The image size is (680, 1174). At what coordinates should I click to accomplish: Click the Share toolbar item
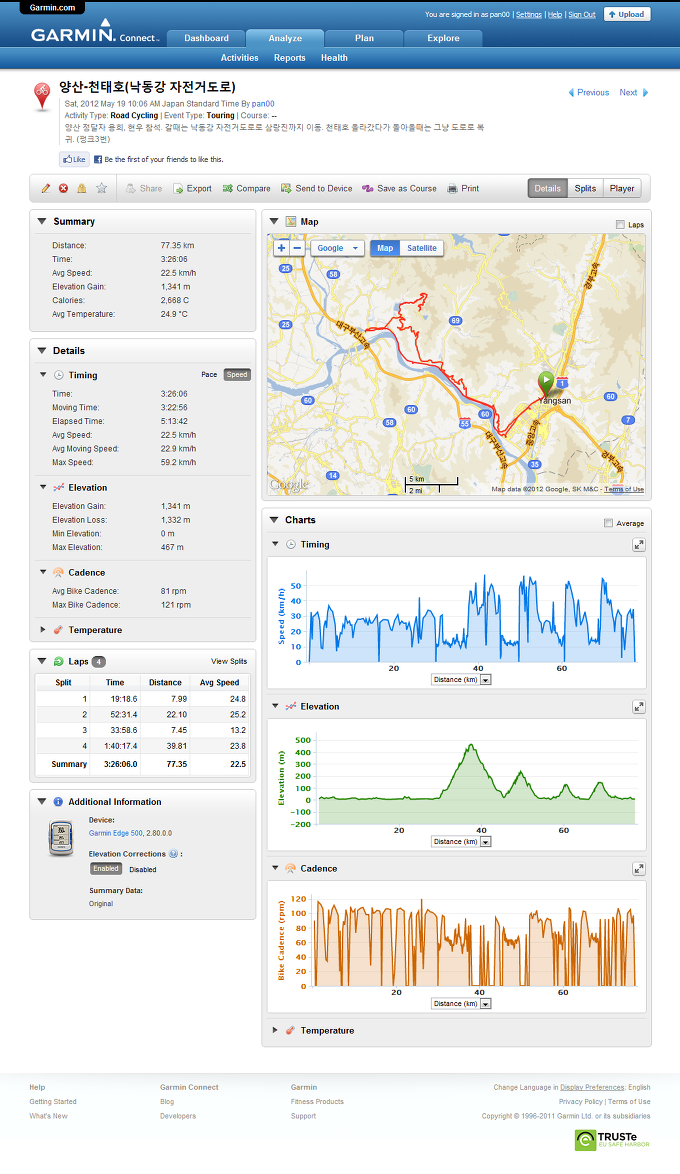tap(144, 189)
